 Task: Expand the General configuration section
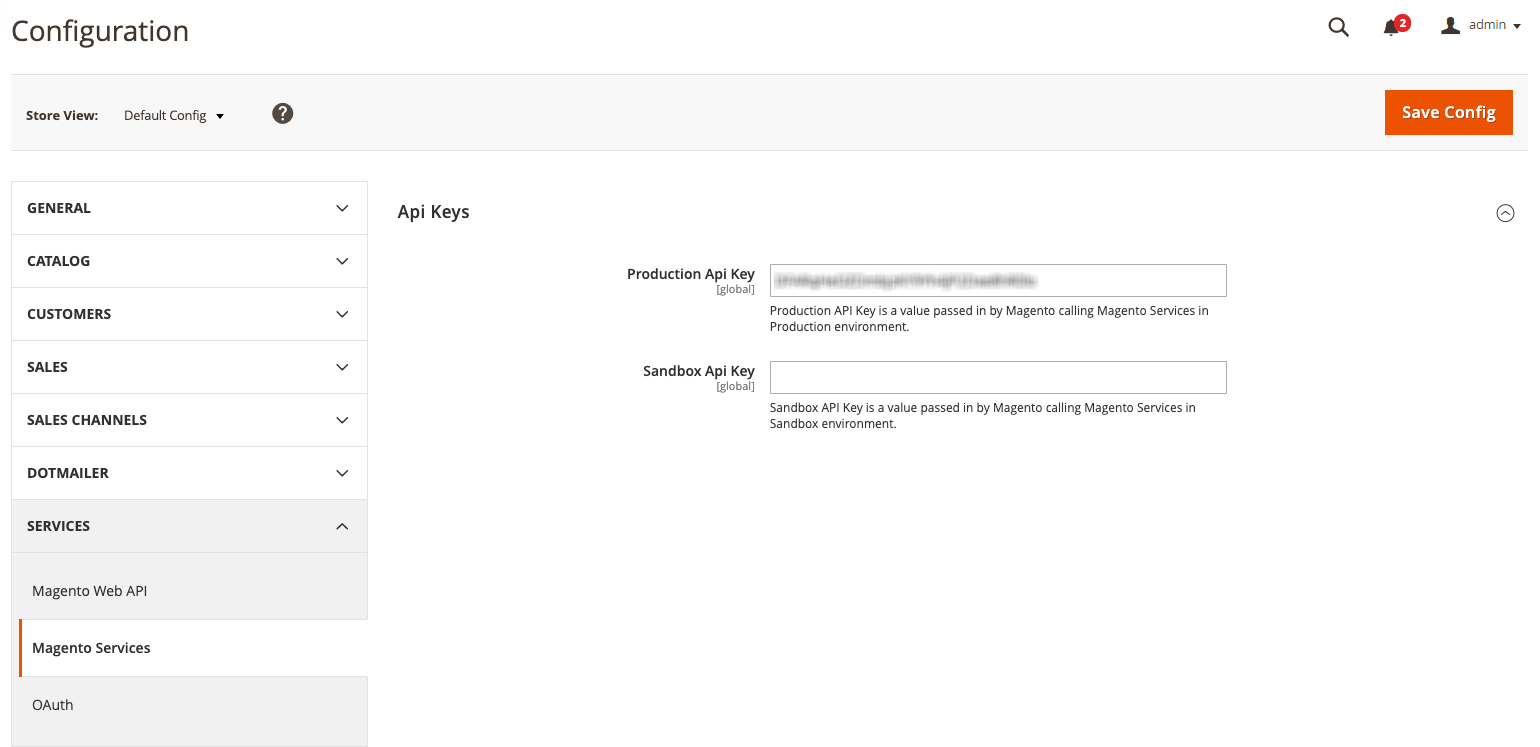[189, 208]
